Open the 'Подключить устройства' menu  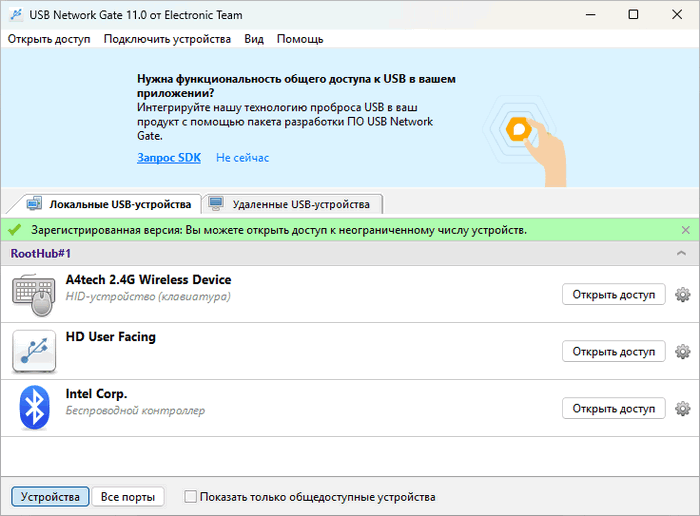(x=167, y=39)
